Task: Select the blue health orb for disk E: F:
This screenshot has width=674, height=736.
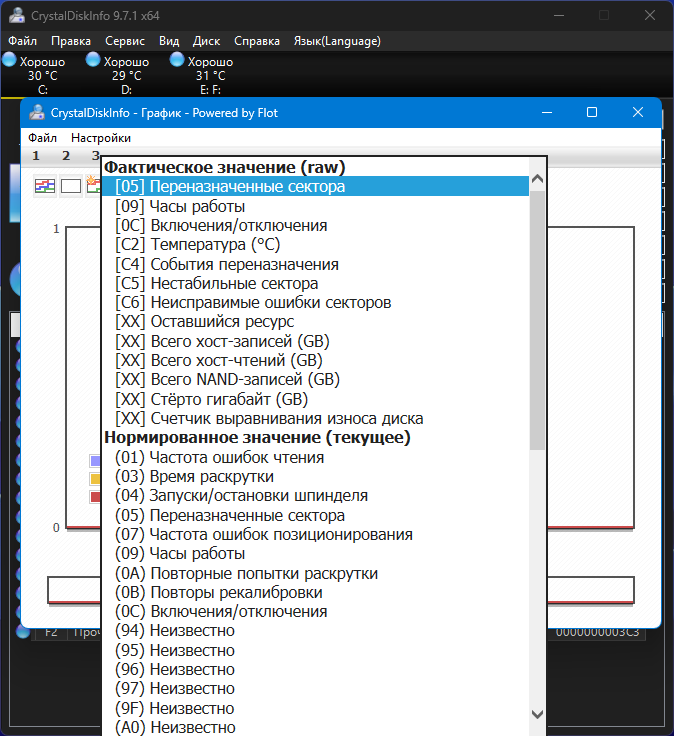Action: (177, 59)
